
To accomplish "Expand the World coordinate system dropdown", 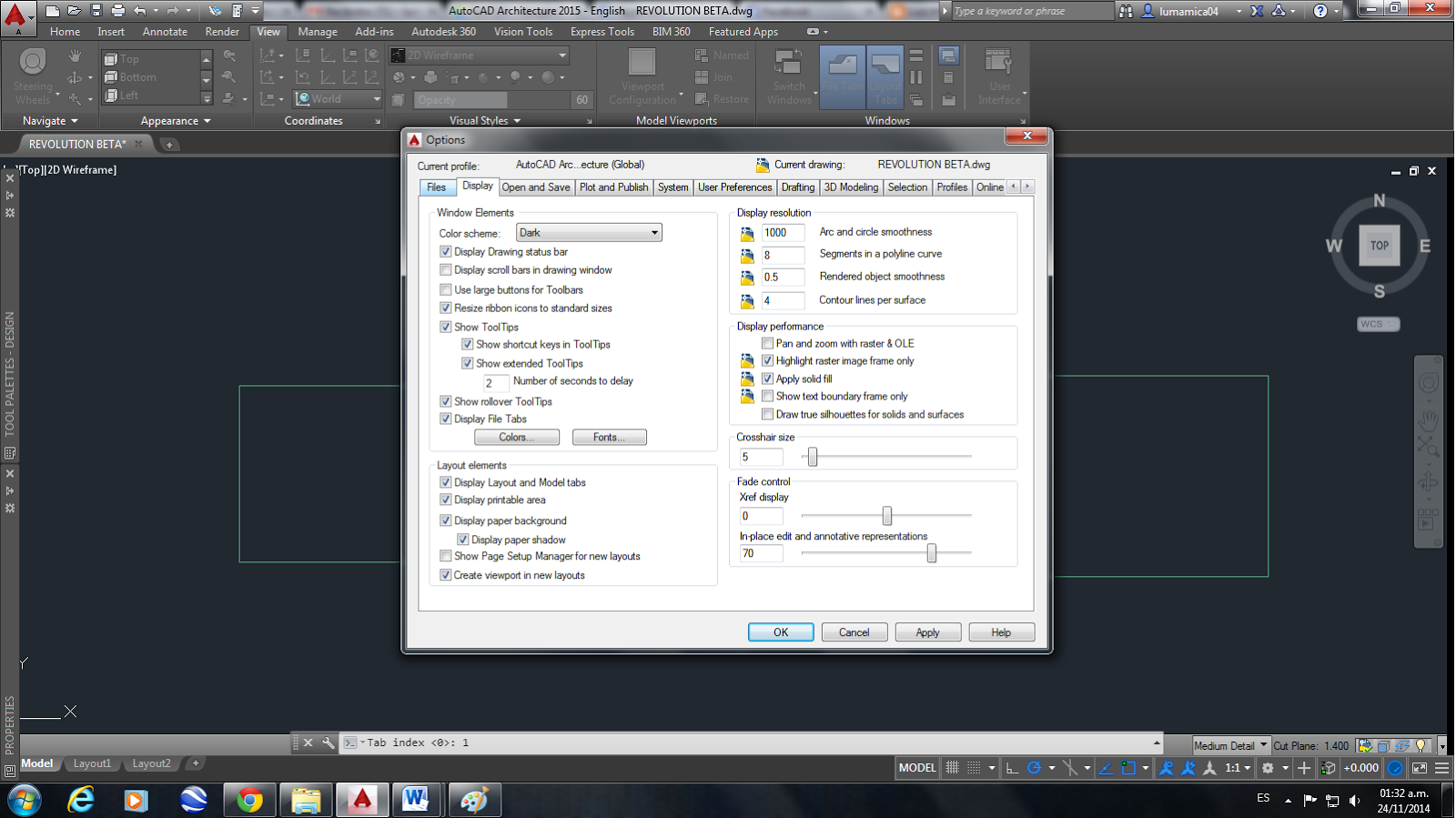I will (339, 98).
